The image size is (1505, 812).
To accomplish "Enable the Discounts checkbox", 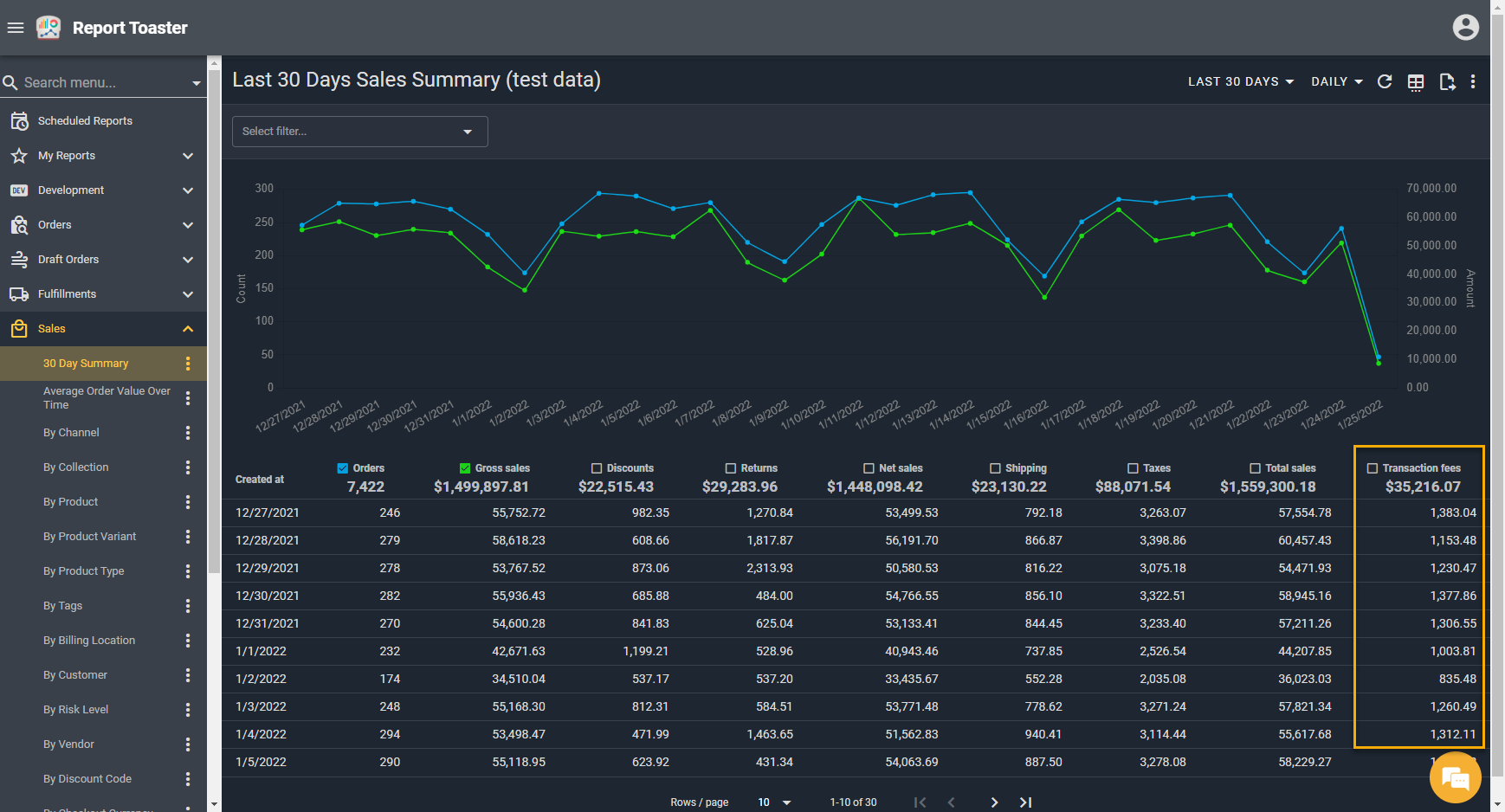I will (x=597, y=468).
